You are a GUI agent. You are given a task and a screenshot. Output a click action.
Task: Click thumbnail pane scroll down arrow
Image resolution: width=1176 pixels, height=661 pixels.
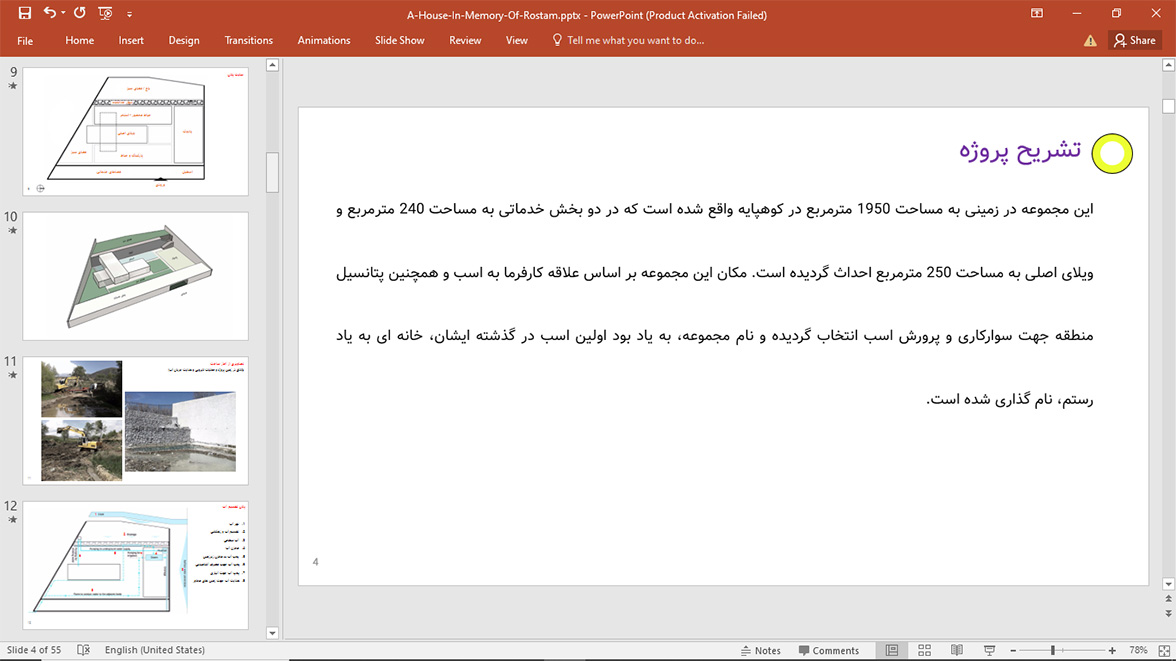point(272,633)
